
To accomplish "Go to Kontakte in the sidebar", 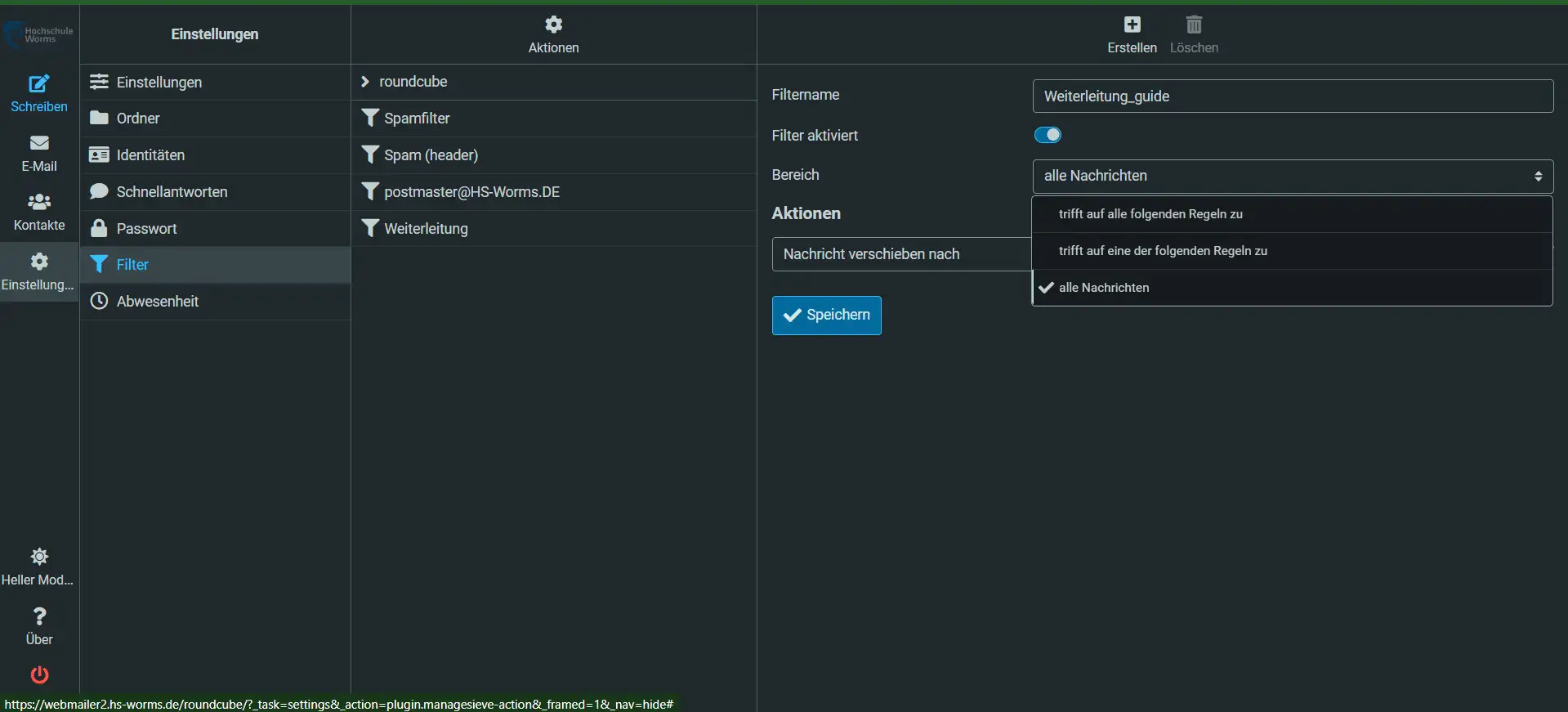I will tap(38, 212).
